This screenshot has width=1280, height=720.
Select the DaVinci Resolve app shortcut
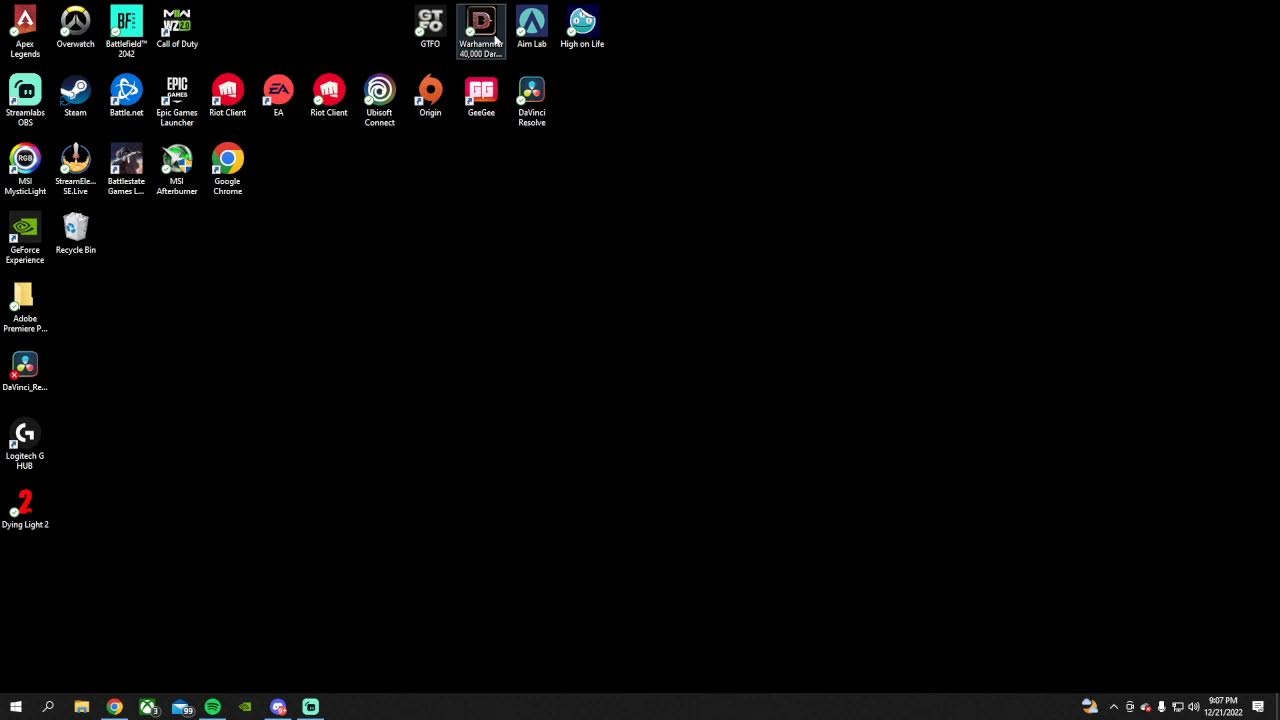pyautogui.click(x=532, y=101)
